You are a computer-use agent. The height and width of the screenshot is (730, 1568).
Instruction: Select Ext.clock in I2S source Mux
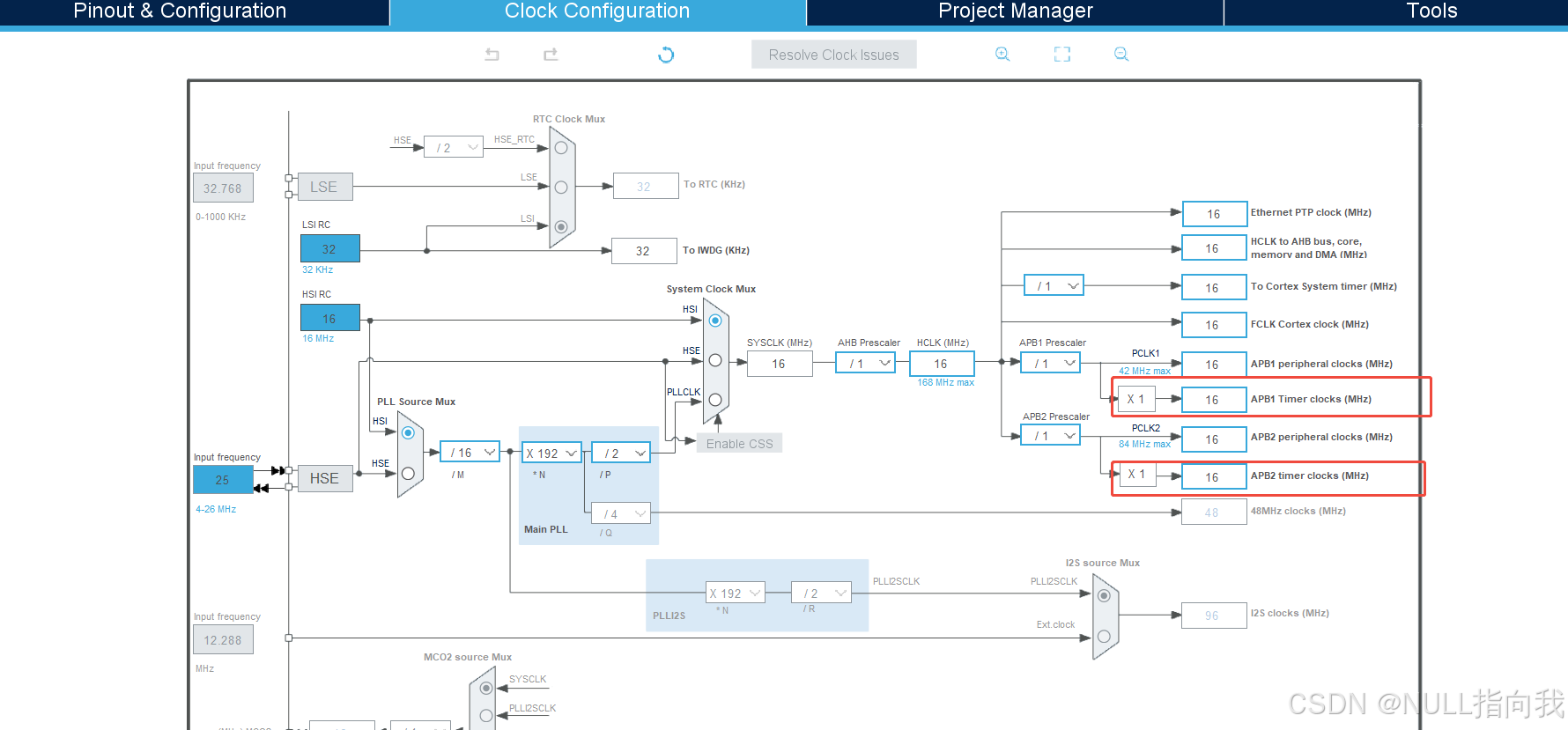(x=1104, y=636)
